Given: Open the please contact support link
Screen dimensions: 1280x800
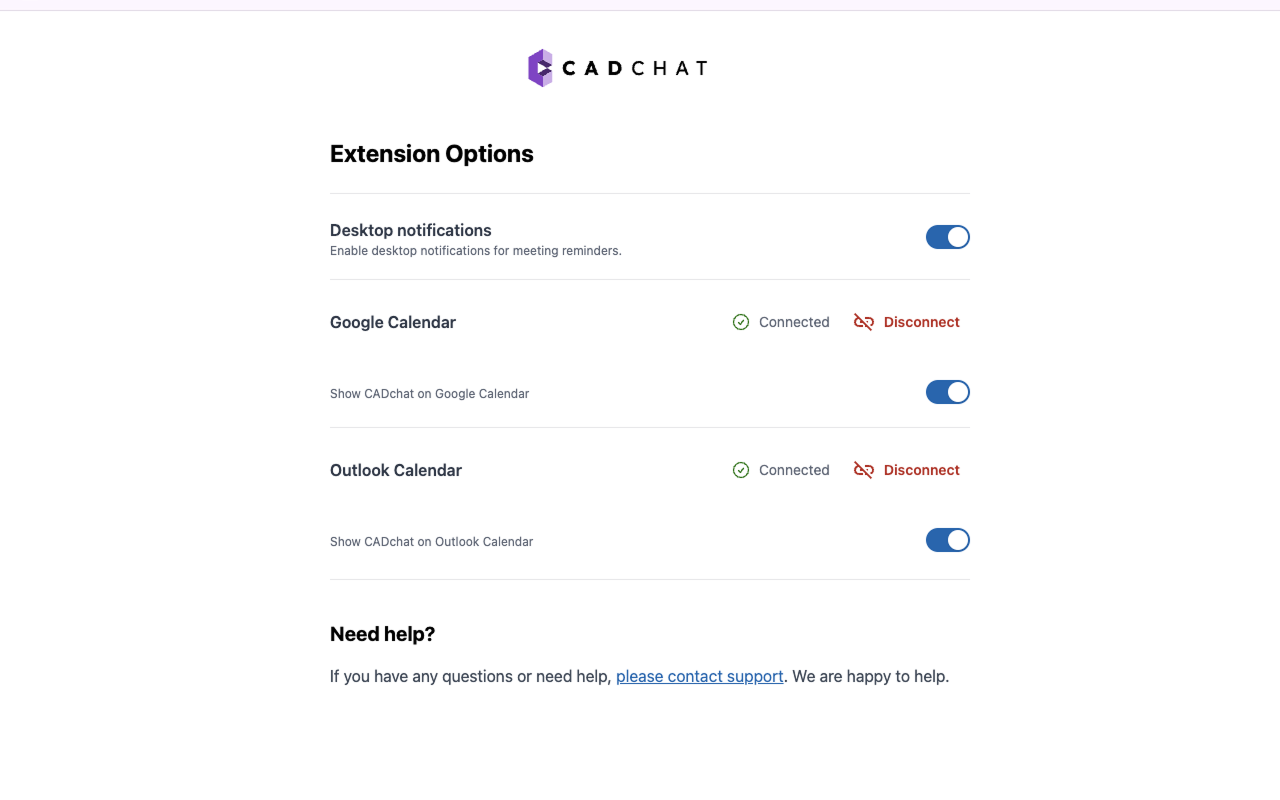Looking at the screenshot, I should pyautogui.click(x=699, y=677).
